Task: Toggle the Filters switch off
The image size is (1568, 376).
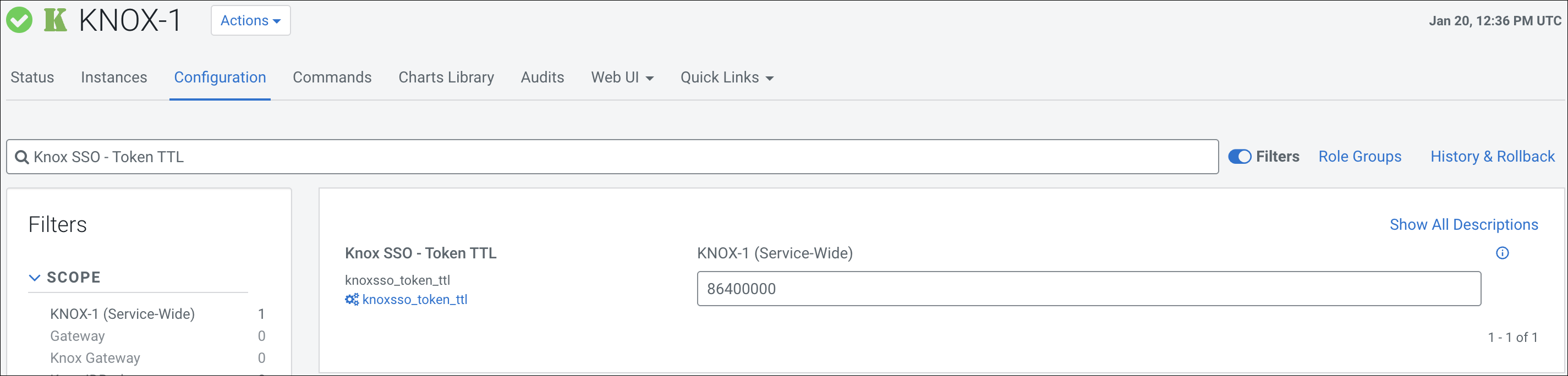Action: click(1240, 157)
